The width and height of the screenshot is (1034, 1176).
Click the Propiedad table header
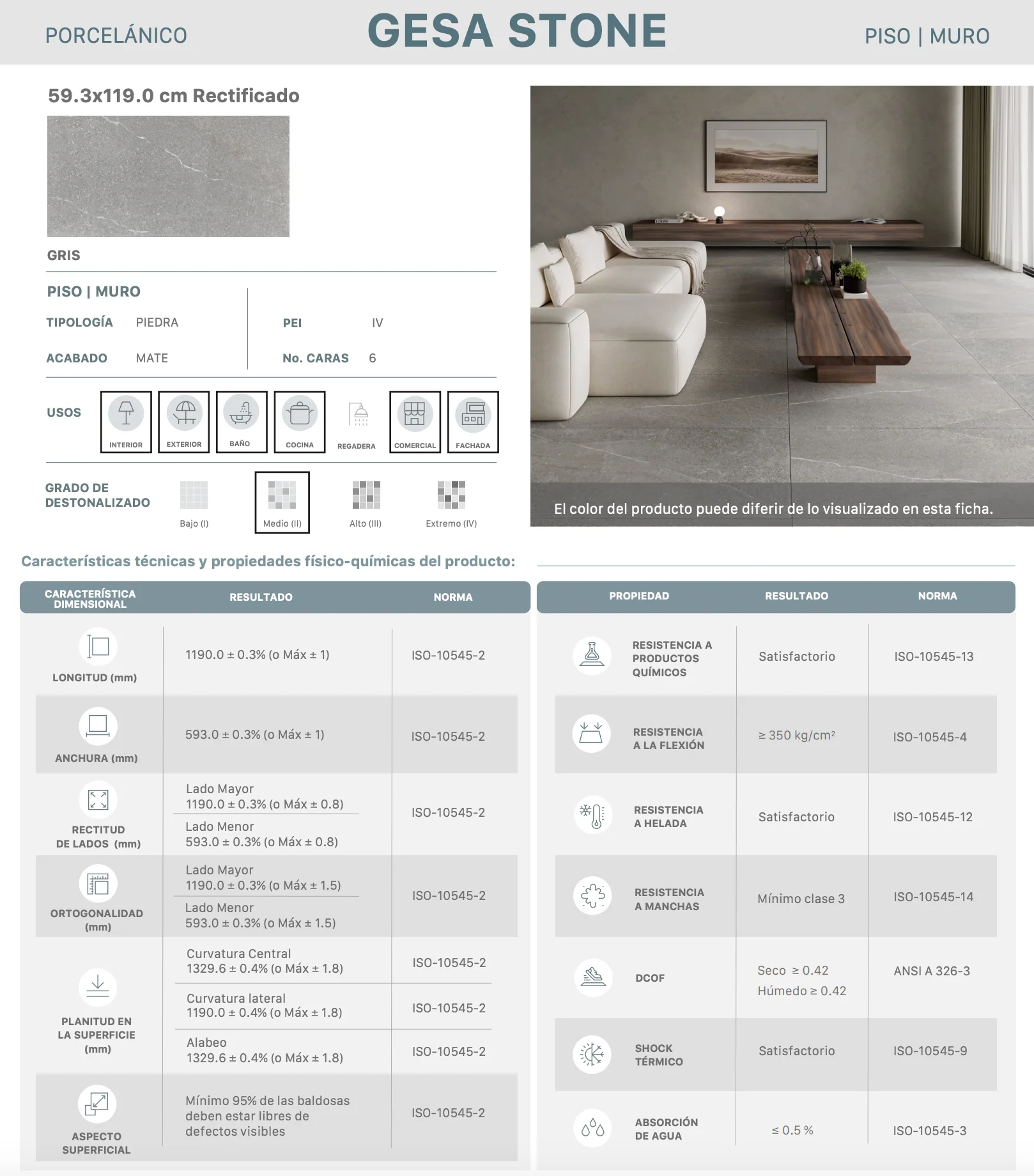click(x=639, y=596)
